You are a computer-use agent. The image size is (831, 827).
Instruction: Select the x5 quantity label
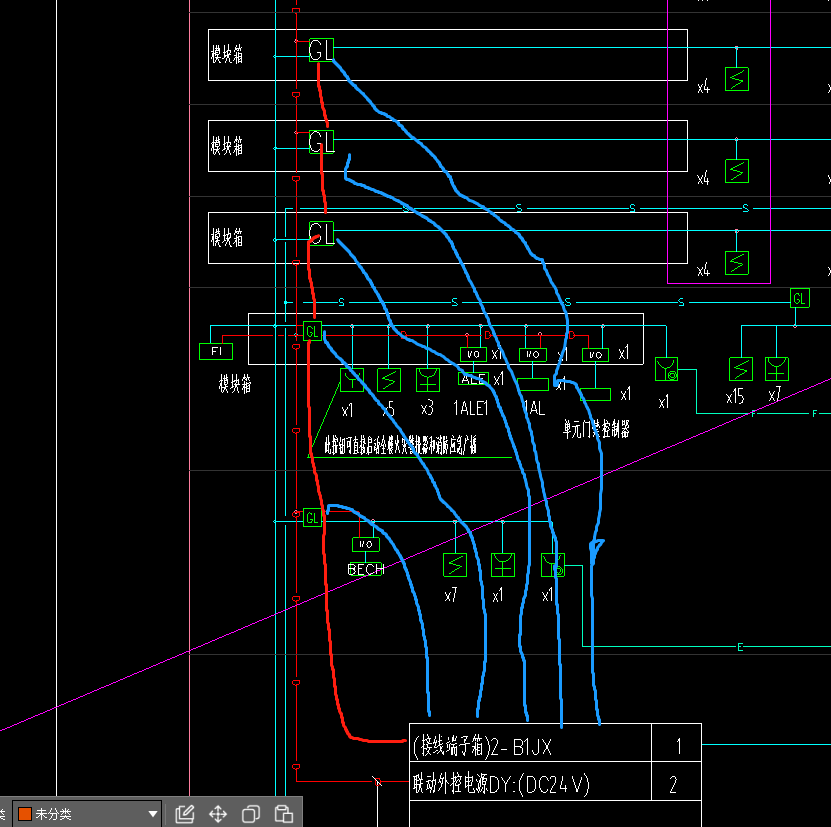388,409
